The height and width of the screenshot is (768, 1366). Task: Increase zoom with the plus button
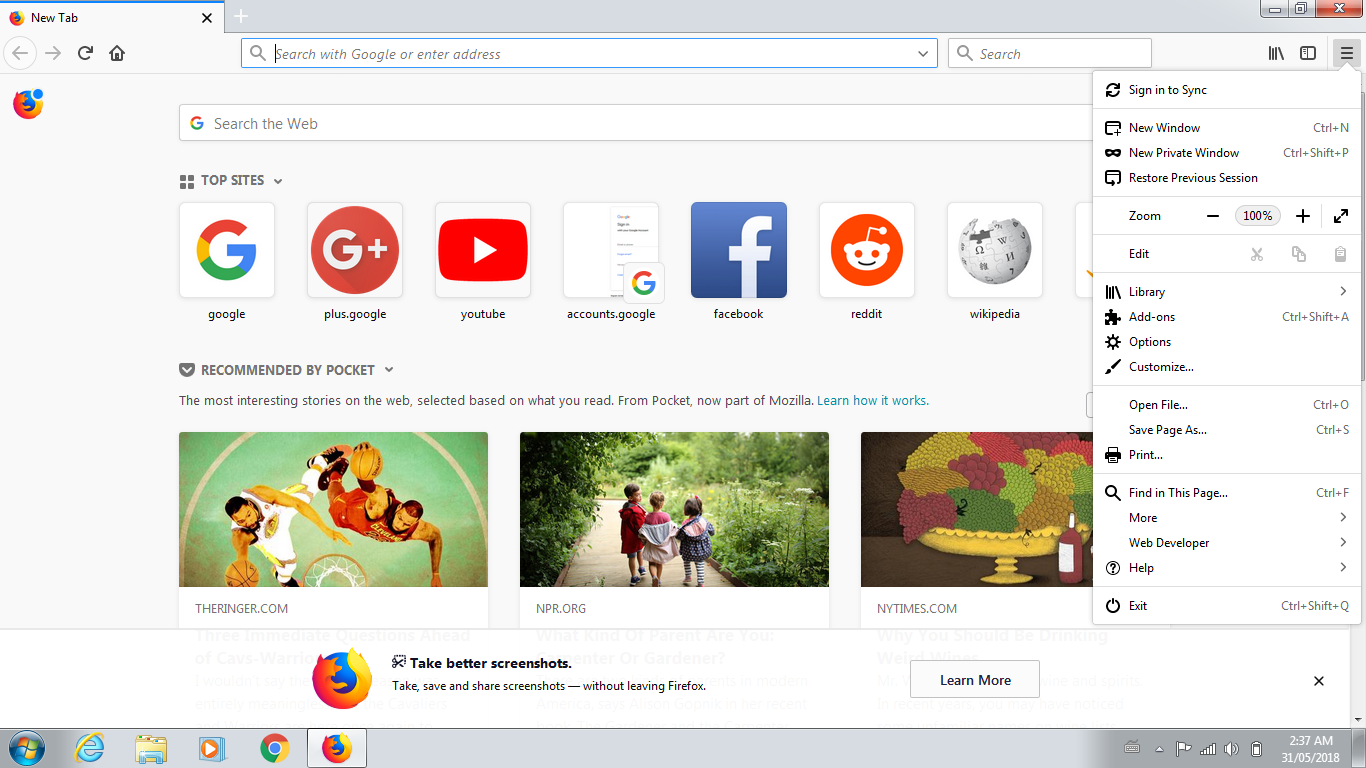tap(1303, 216)
